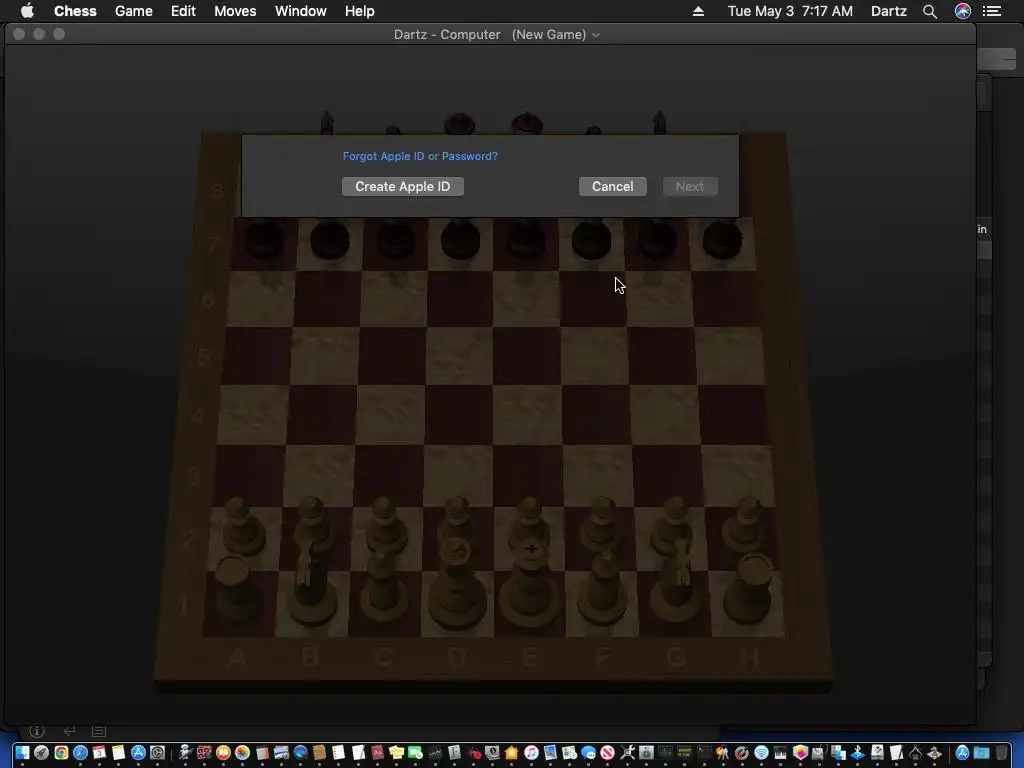Click the eject icon in menu bar
The image size is (1024, 768).
(698, 11)
